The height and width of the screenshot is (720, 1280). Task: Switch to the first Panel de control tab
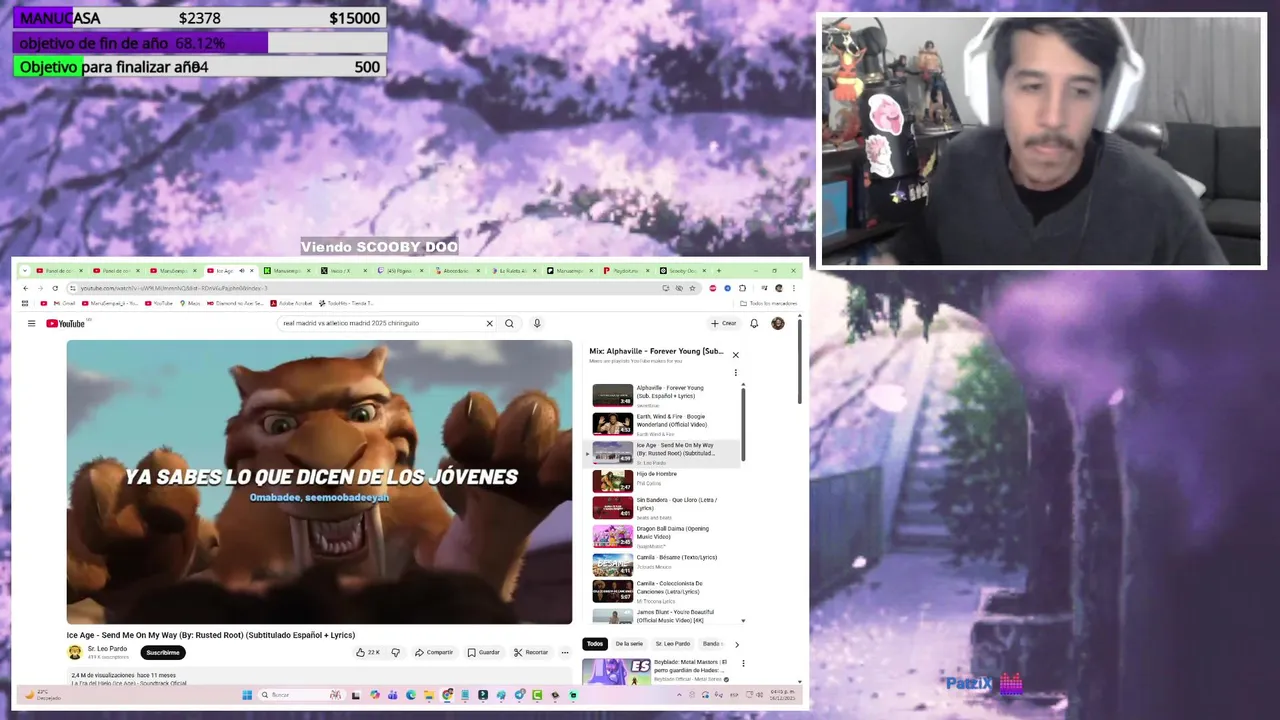click(x=60, y=271)
